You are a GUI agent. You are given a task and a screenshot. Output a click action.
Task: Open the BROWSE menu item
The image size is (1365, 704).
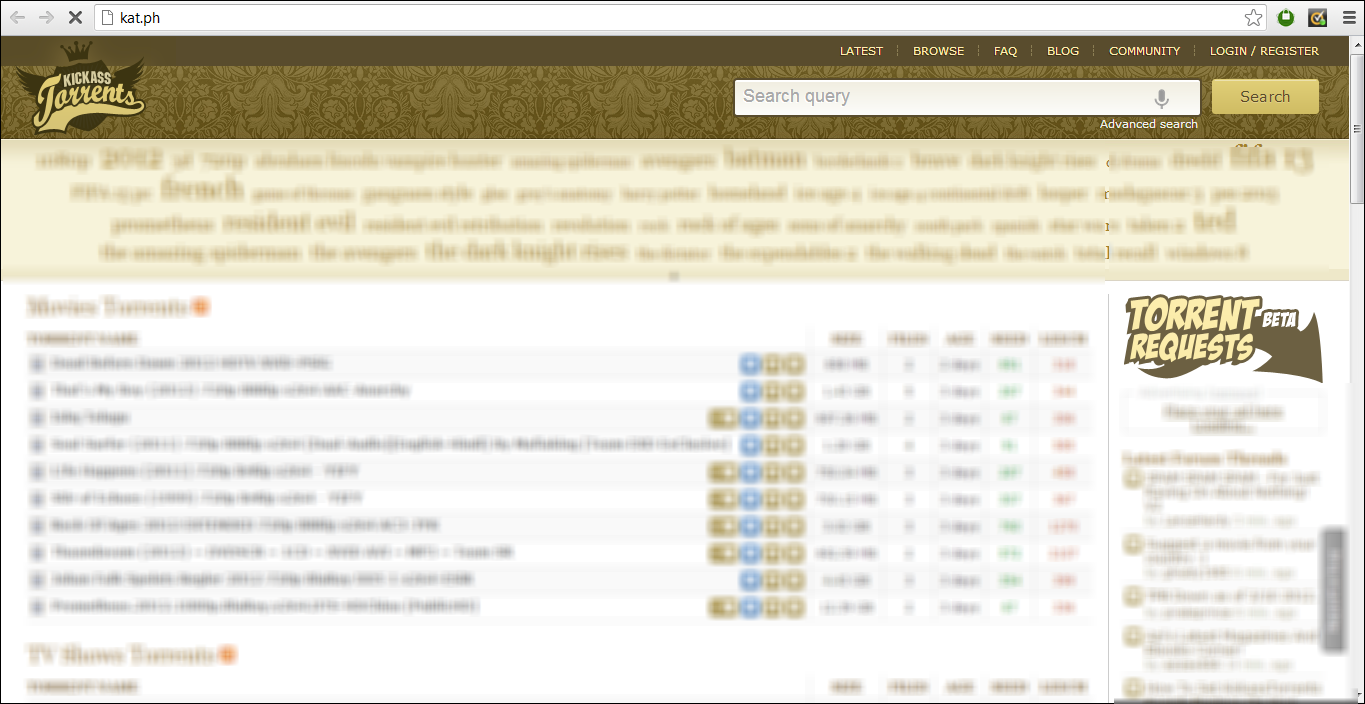[938, 51]
